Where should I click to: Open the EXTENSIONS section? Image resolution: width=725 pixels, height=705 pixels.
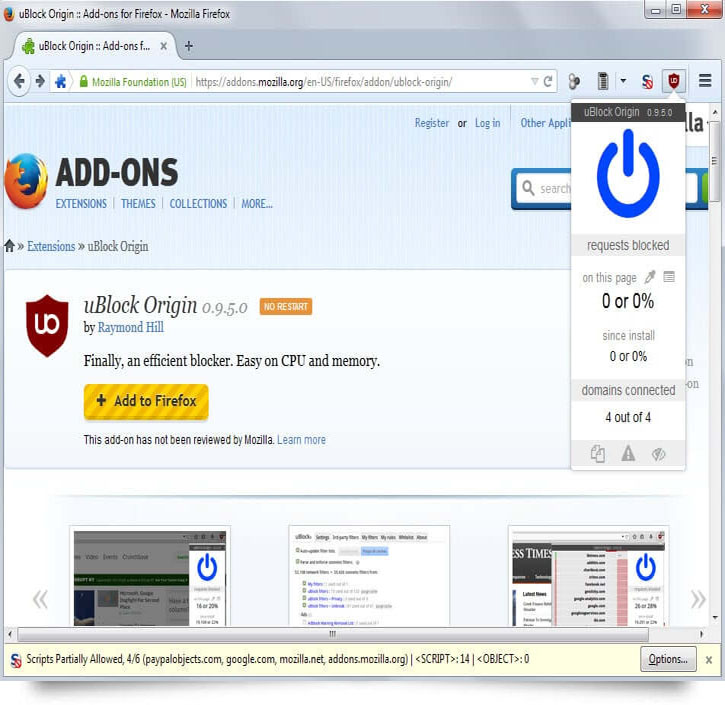tap(81, 204)
